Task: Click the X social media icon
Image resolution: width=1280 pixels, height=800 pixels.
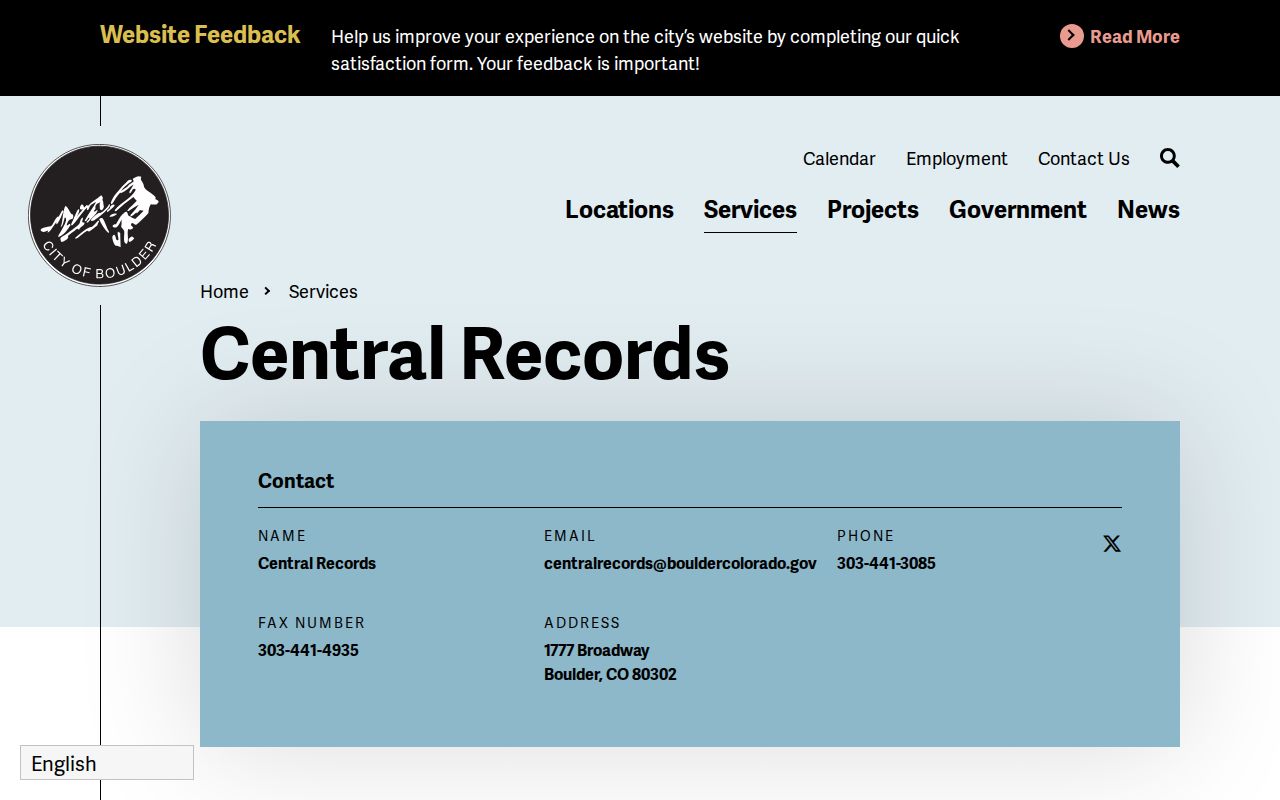Action: coord(1112,544)
